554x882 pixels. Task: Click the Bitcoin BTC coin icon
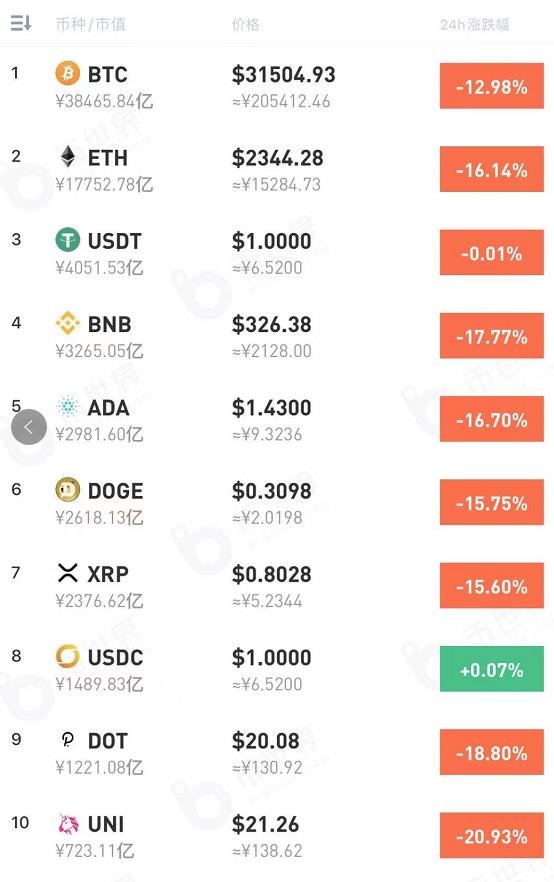pyautogui.click(x=67, y=73)
